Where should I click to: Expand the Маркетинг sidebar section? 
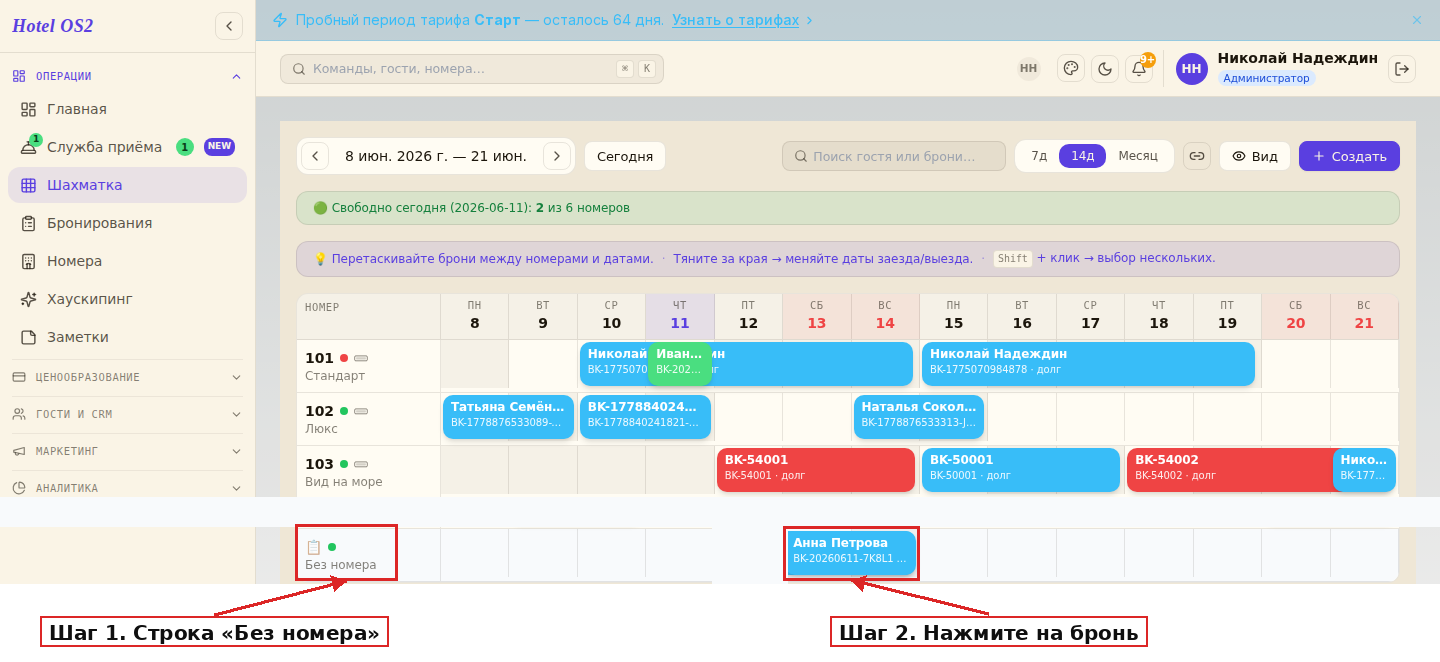127,451
